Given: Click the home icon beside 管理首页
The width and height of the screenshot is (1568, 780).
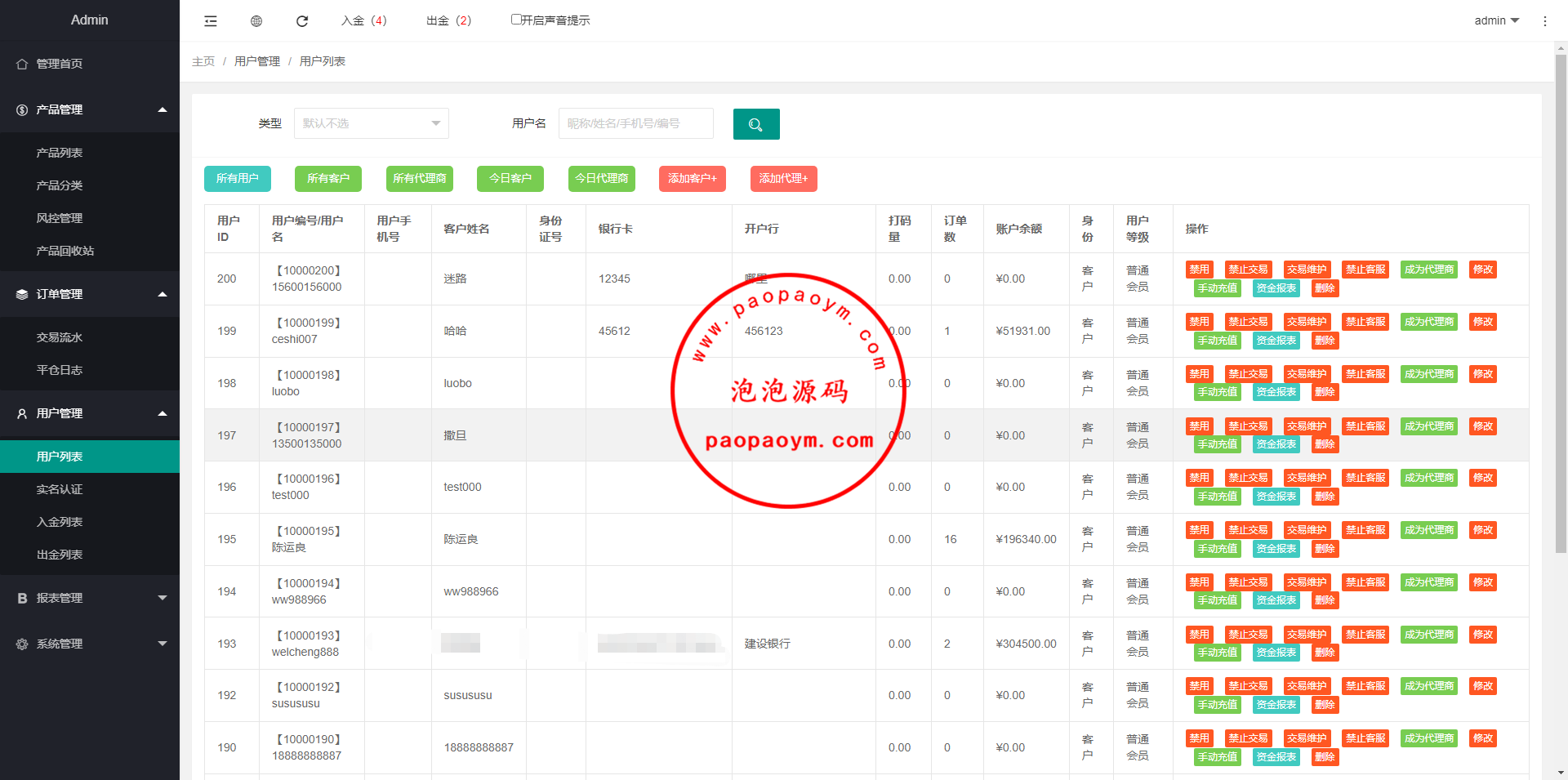Looking at the screenshot, I should click(x=22, y=64).
